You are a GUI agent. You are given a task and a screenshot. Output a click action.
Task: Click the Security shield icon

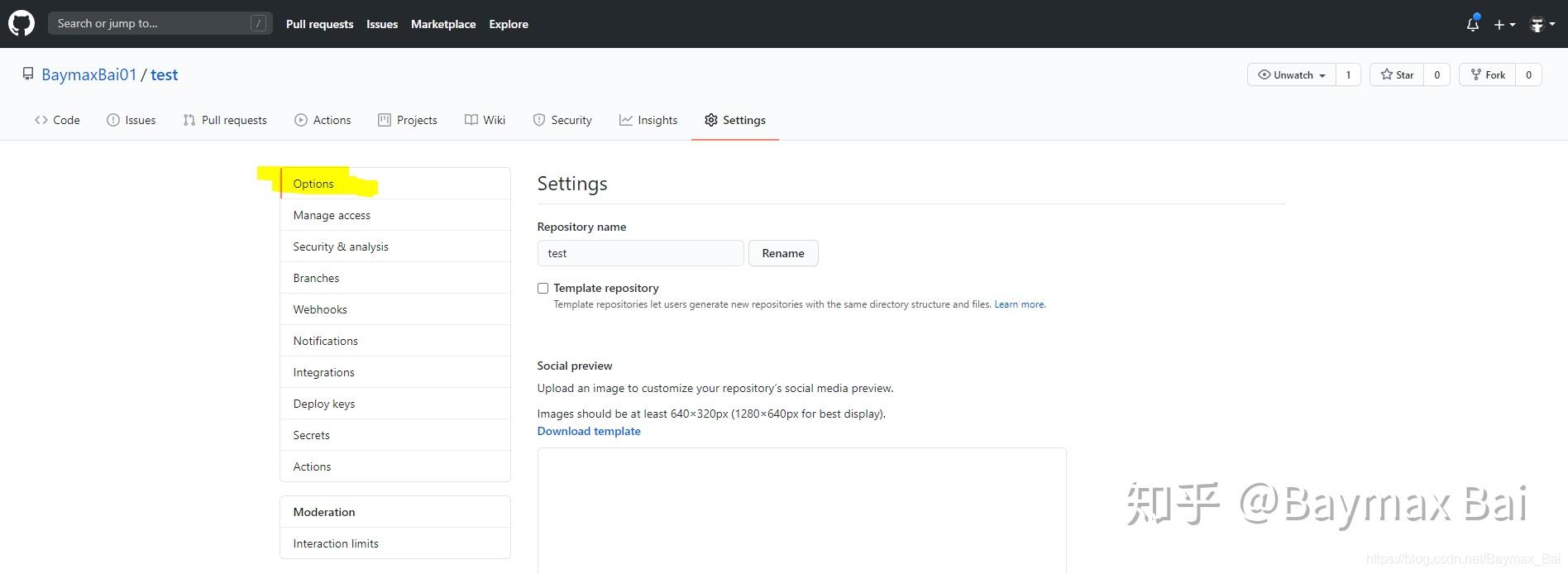pos(539,120)
